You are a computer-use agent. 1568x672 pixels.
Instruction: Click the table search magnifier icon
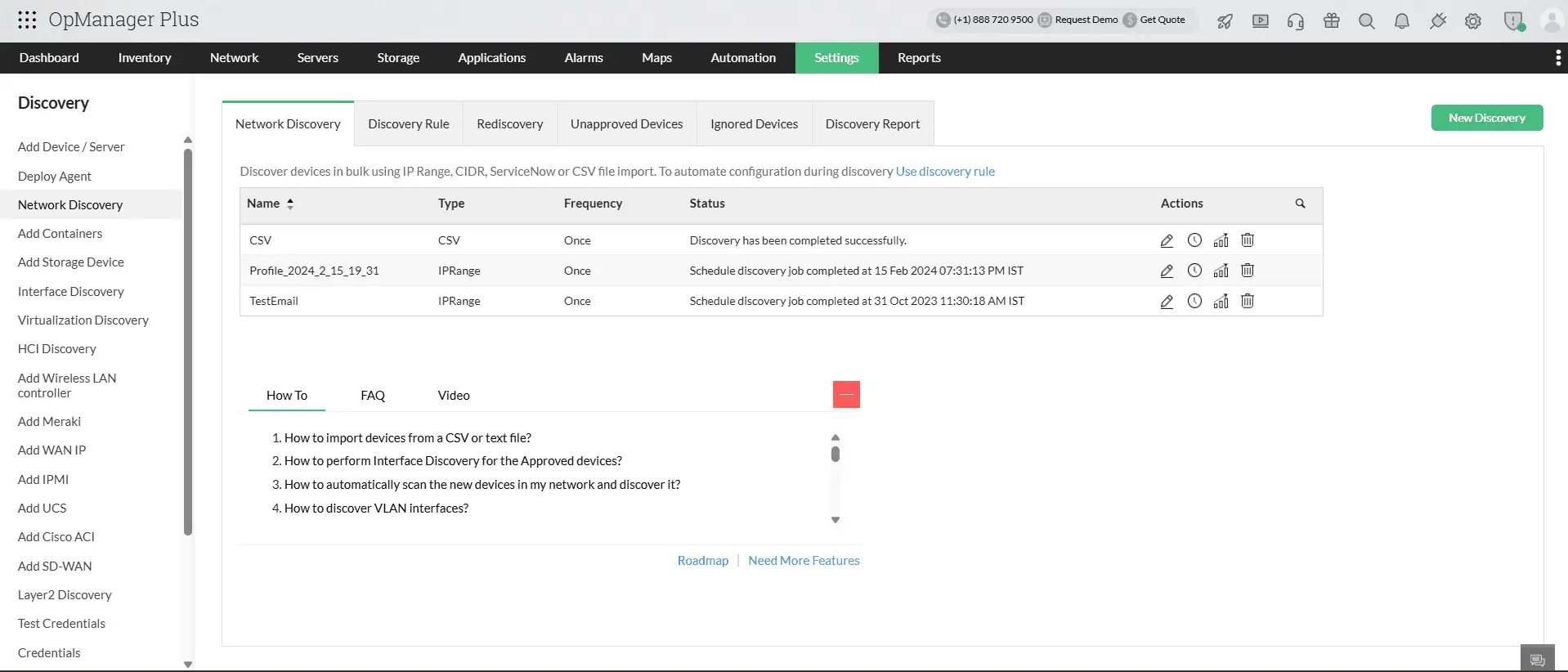pyautogui.click(x=1300, y=204)
